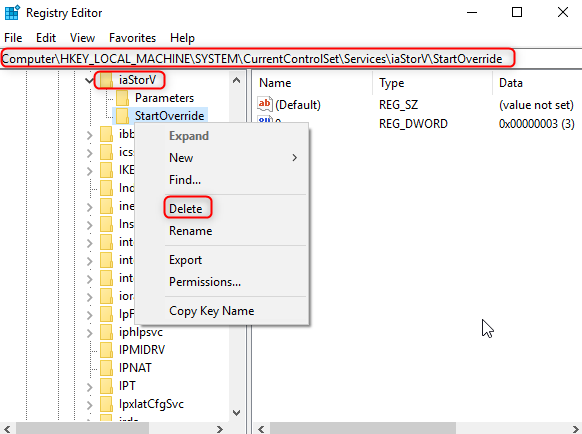Open the Favorites menu

tap(133, 38)
